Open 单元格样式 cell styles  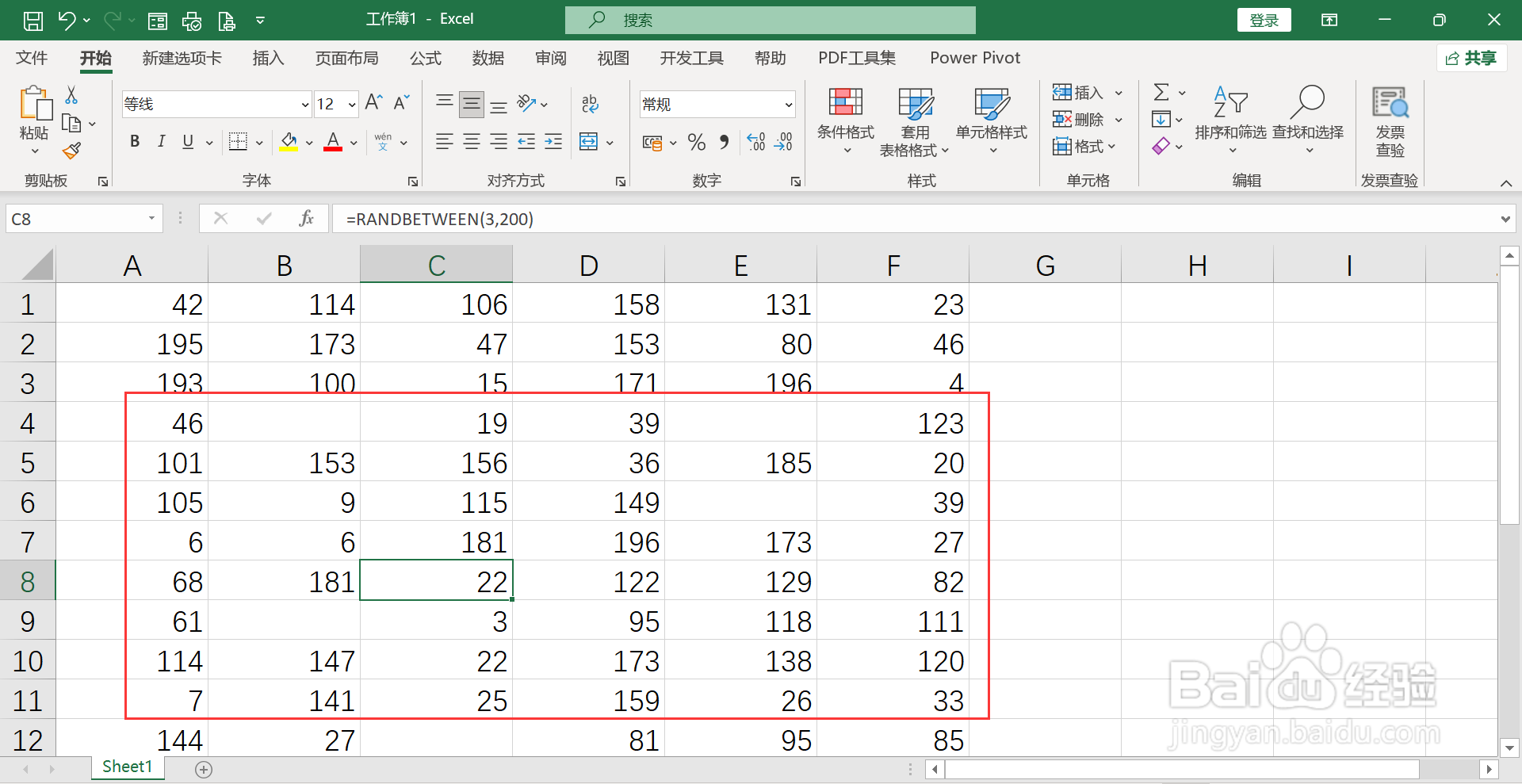[x=992, y=120]
